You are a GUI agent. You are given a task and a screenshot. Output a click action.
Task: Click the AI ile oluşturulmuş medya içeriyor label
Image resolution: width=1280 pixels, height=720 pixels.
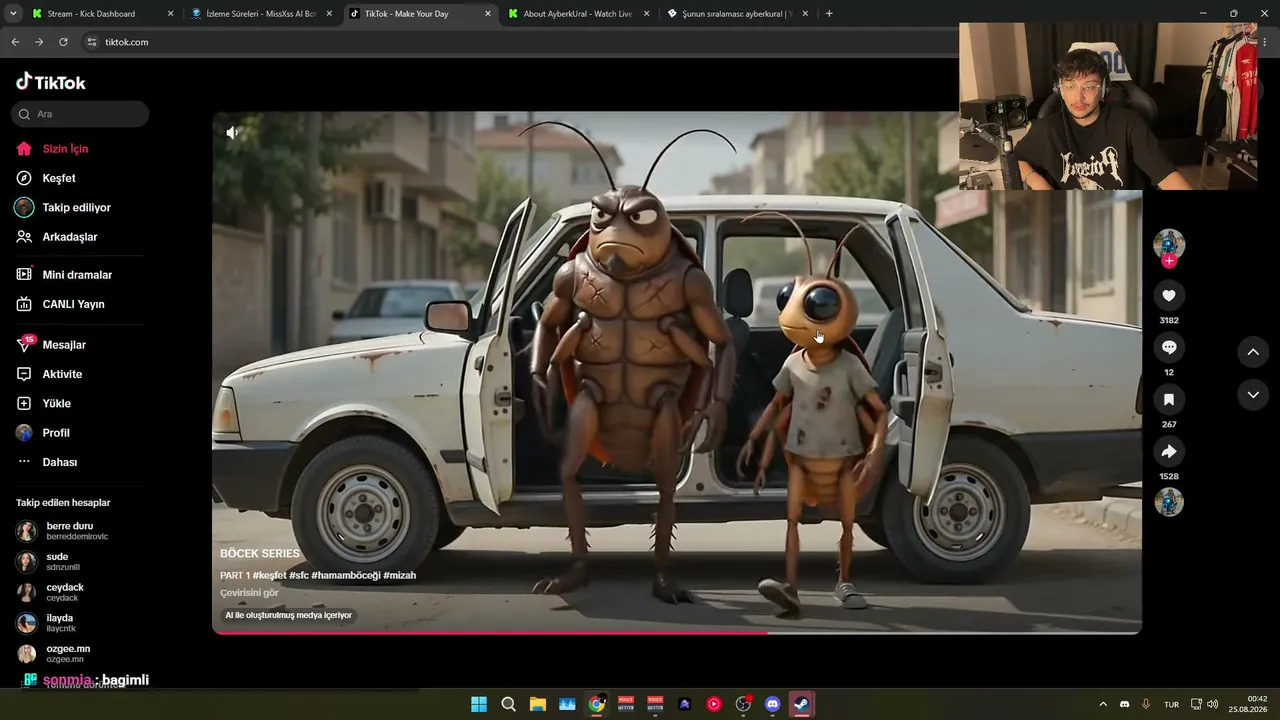[x=289, y=615]
